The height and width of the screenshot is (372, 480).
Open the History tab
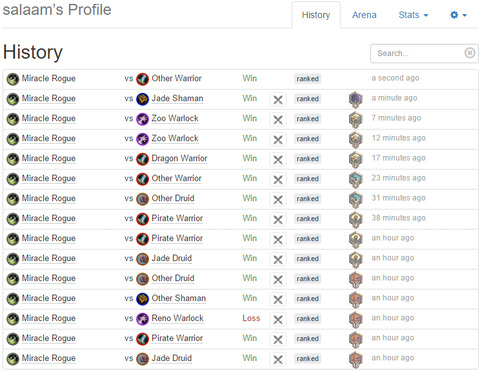(316, 15)
